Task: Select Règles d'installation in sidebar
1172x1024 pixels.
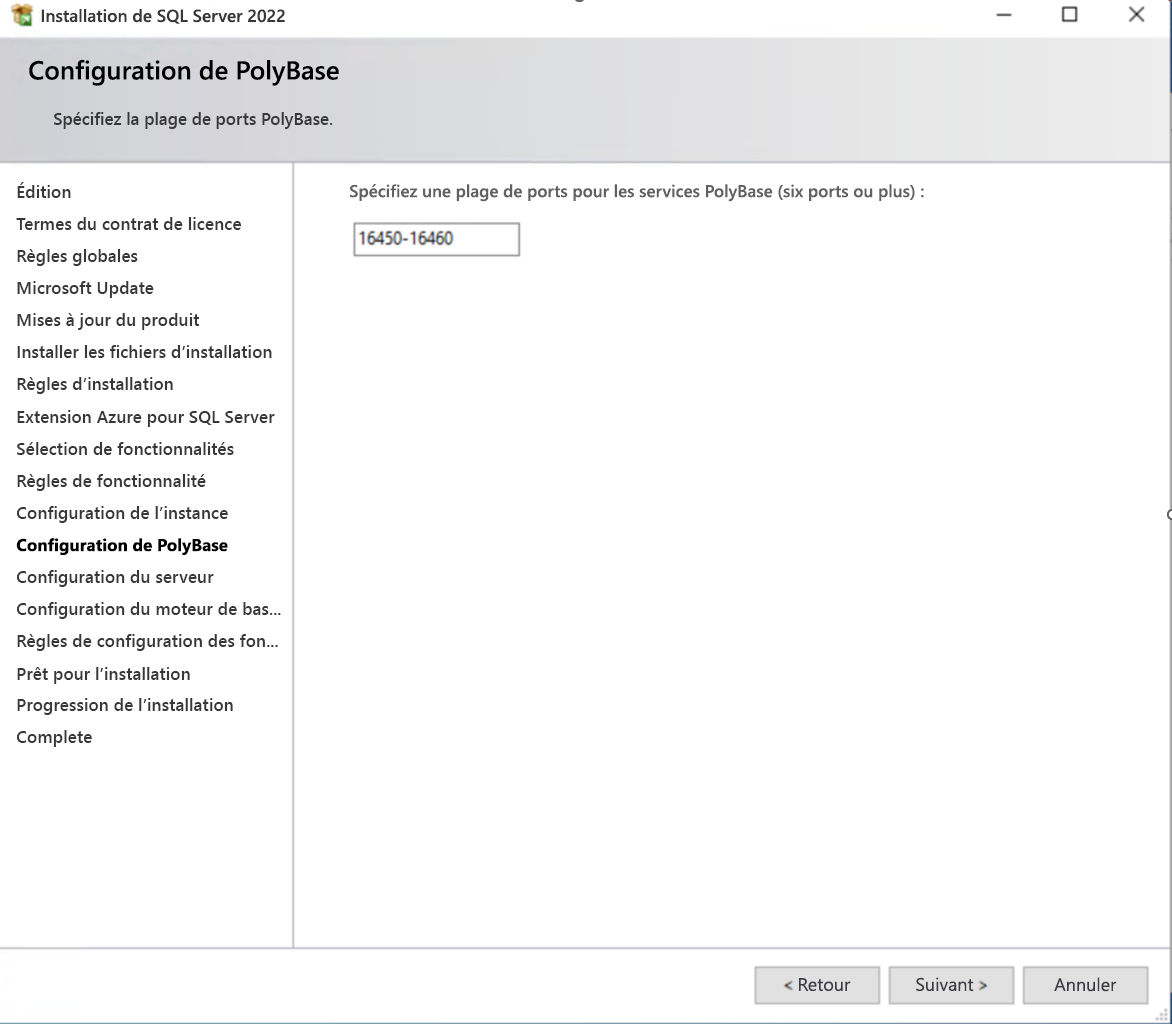Action: click(x=95, y=384)
